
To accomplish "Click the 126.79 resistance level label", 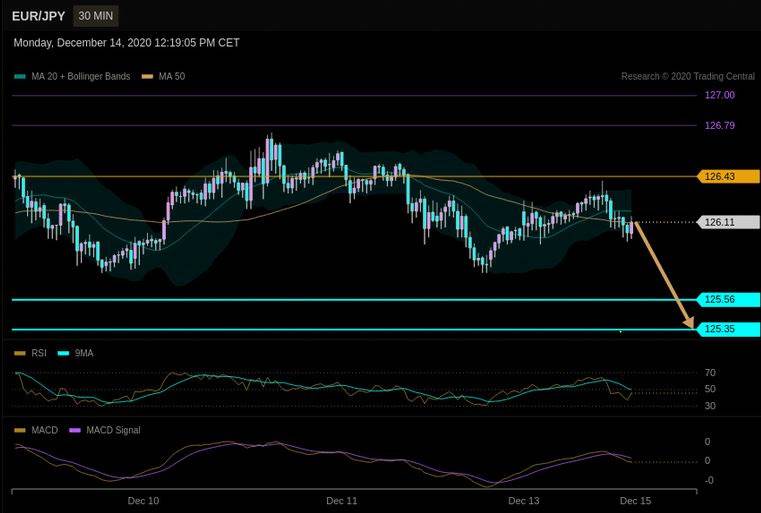I will [x=720, y=125].
